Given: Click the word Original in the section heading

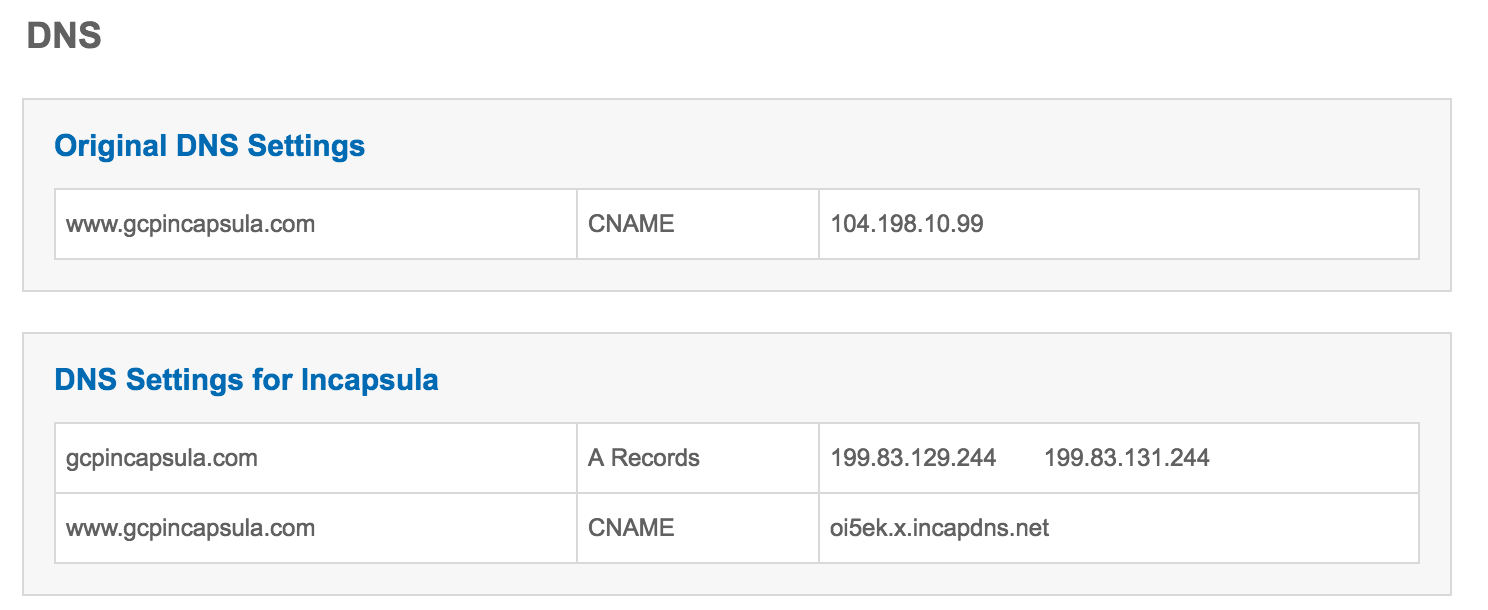Looking at the screenshot, I should (x=110, y=146).
